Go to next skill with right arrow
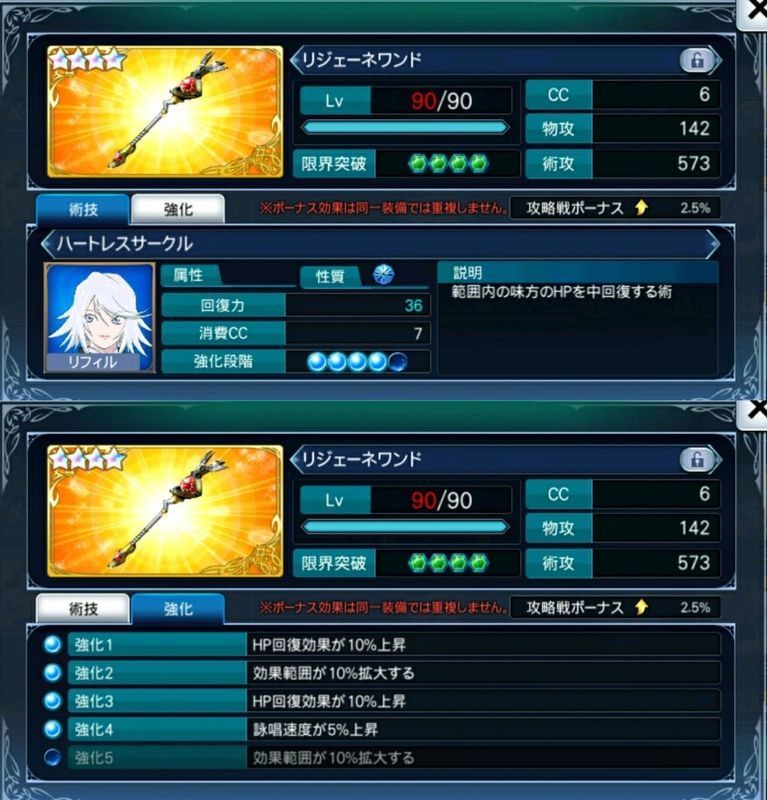Image resolution: width=767 pixels, height=800 pixels. (712, 243)
